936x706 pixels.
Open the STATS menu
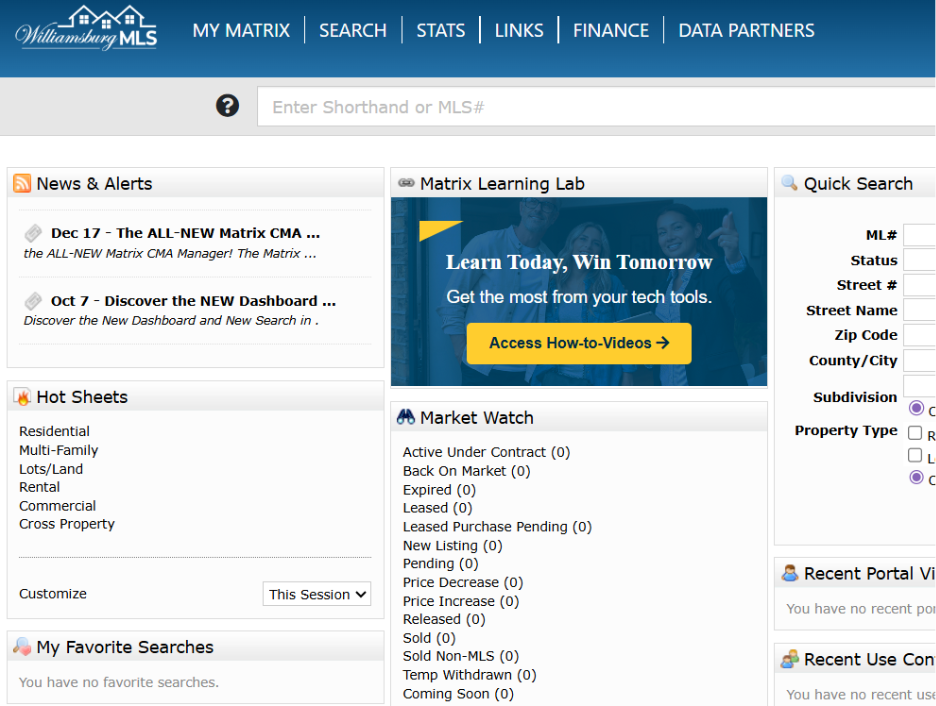441,30
